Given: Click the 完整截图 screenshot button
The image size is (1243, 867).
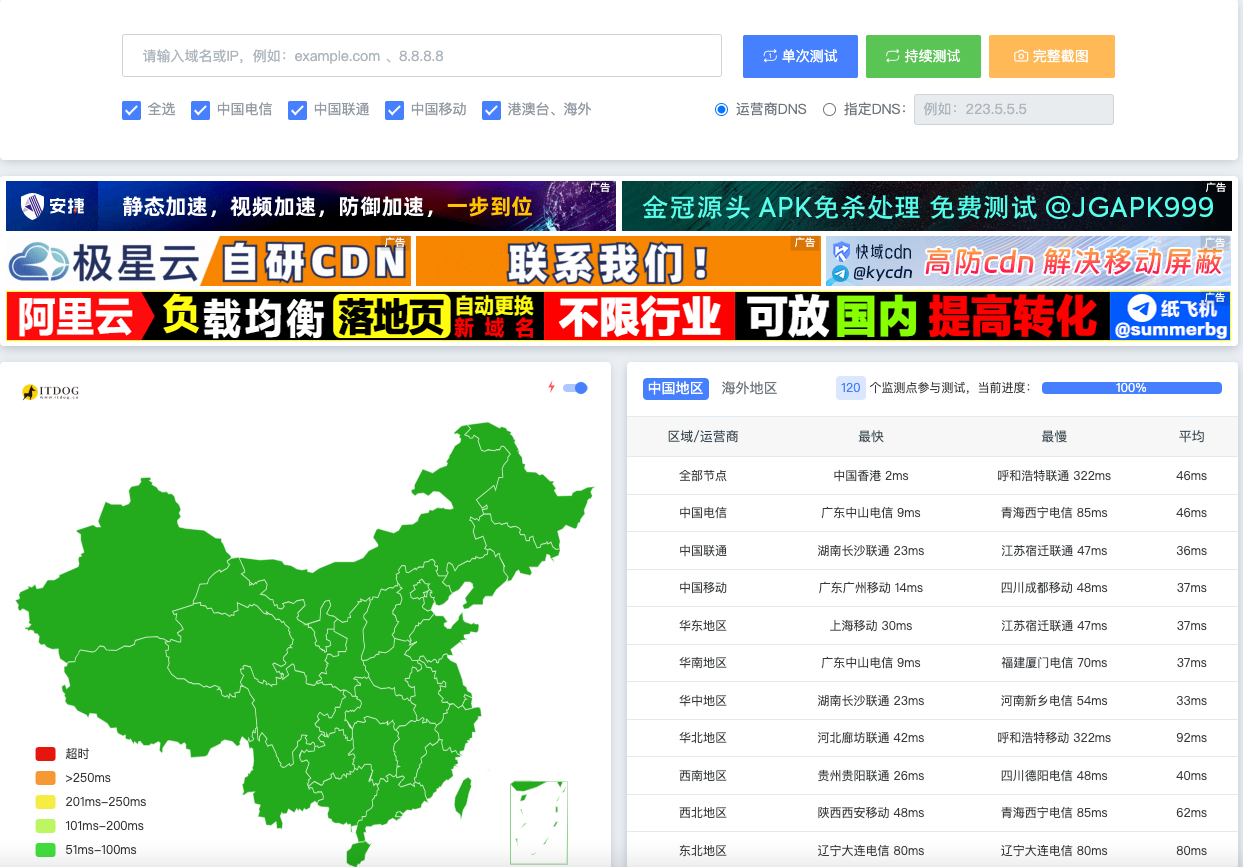Looking at the screenshot, I should [1051, 57].
